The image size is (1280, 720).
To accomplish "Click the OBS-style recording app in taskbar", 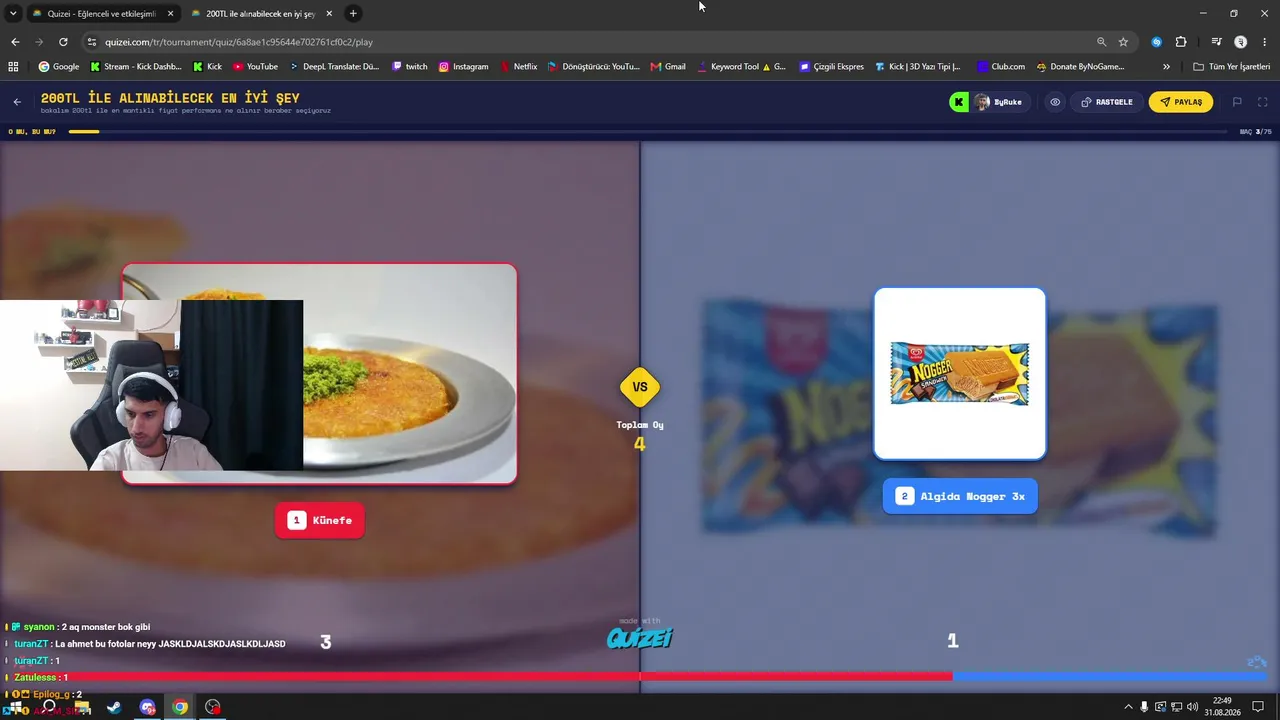I will (213, 707).
